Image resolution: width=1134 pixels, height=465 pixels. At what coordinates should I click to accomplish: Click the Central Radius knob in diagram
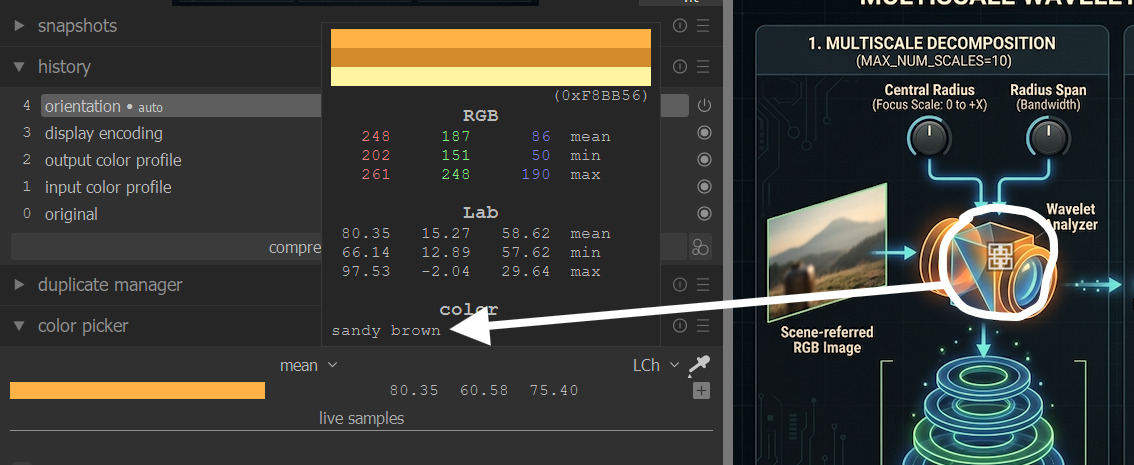click(x=929, y=138)
